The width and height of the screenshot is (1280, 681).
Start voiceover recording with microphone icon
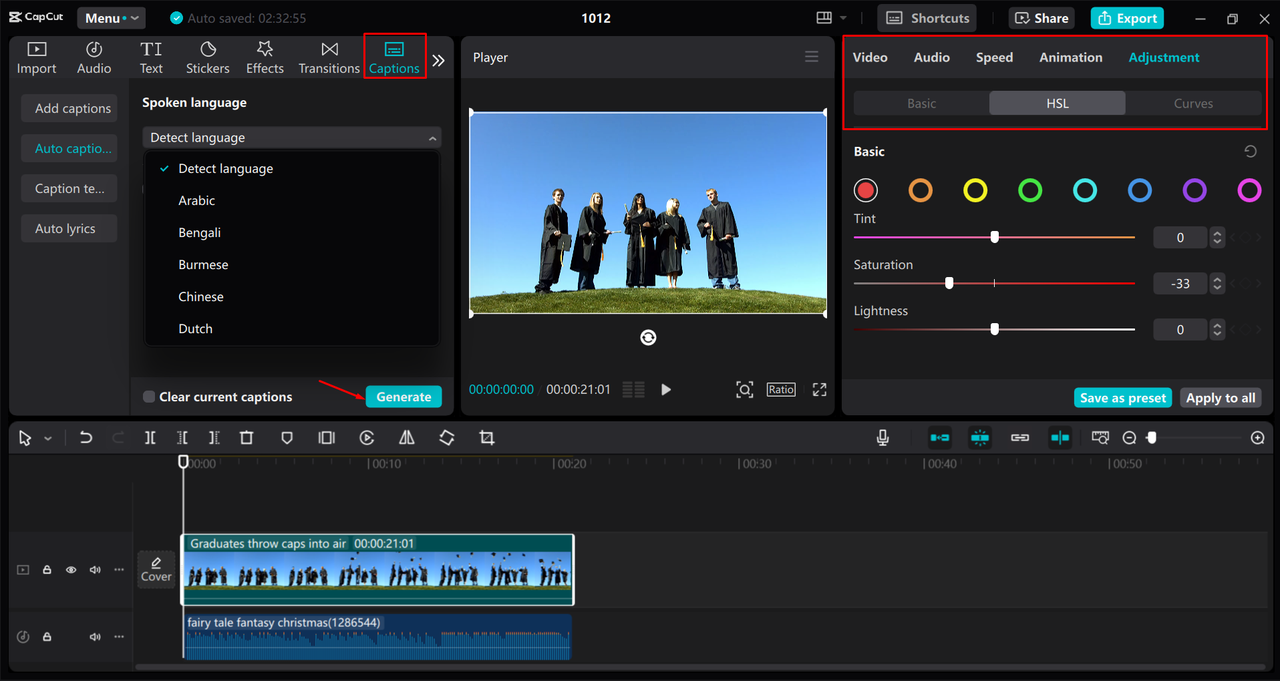[x=883, y=438]
